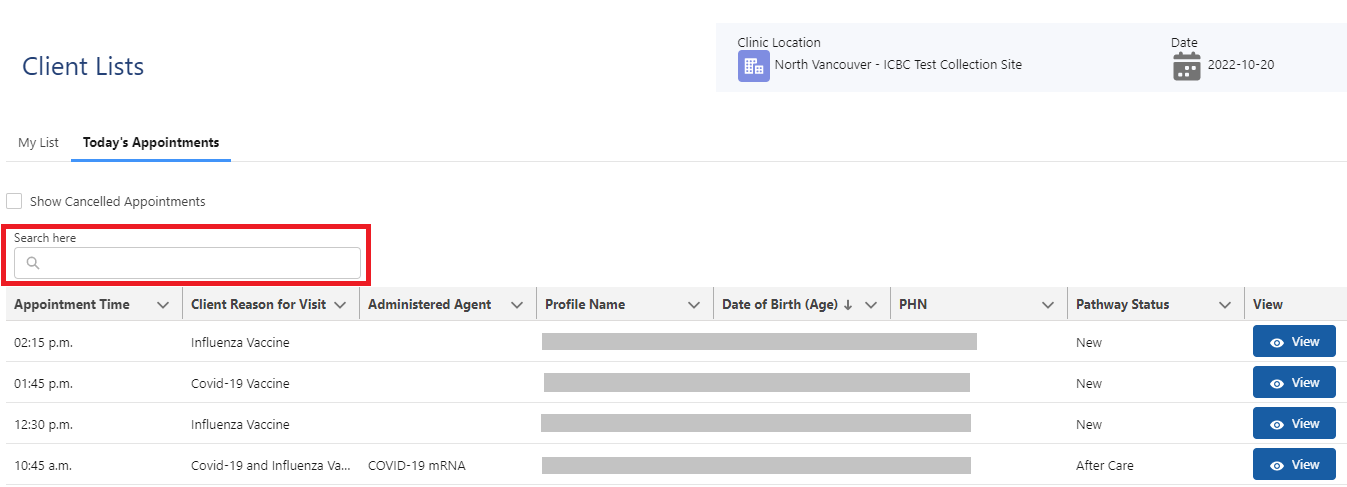
Task: View the 12:30 p.m. appointment
Action: [1294, 424]
